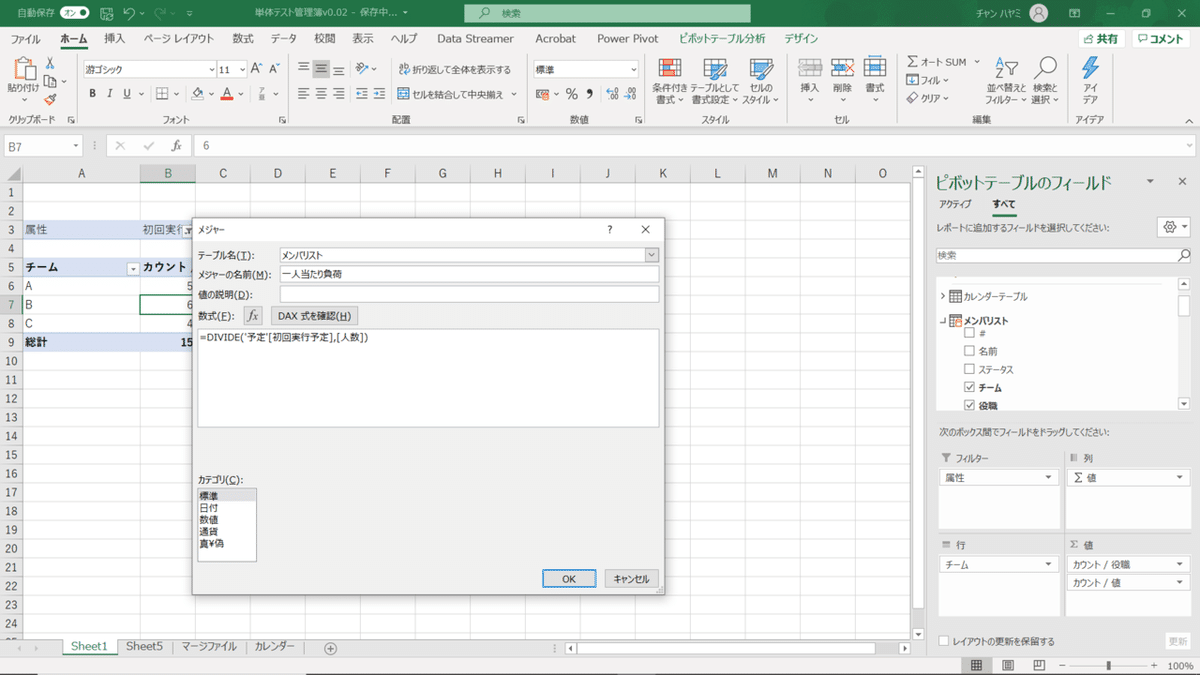Click the Format Painter brush icon
The width and height of the screenshot is (1200, 675).
pyautogui.click(x=49, y=99)
